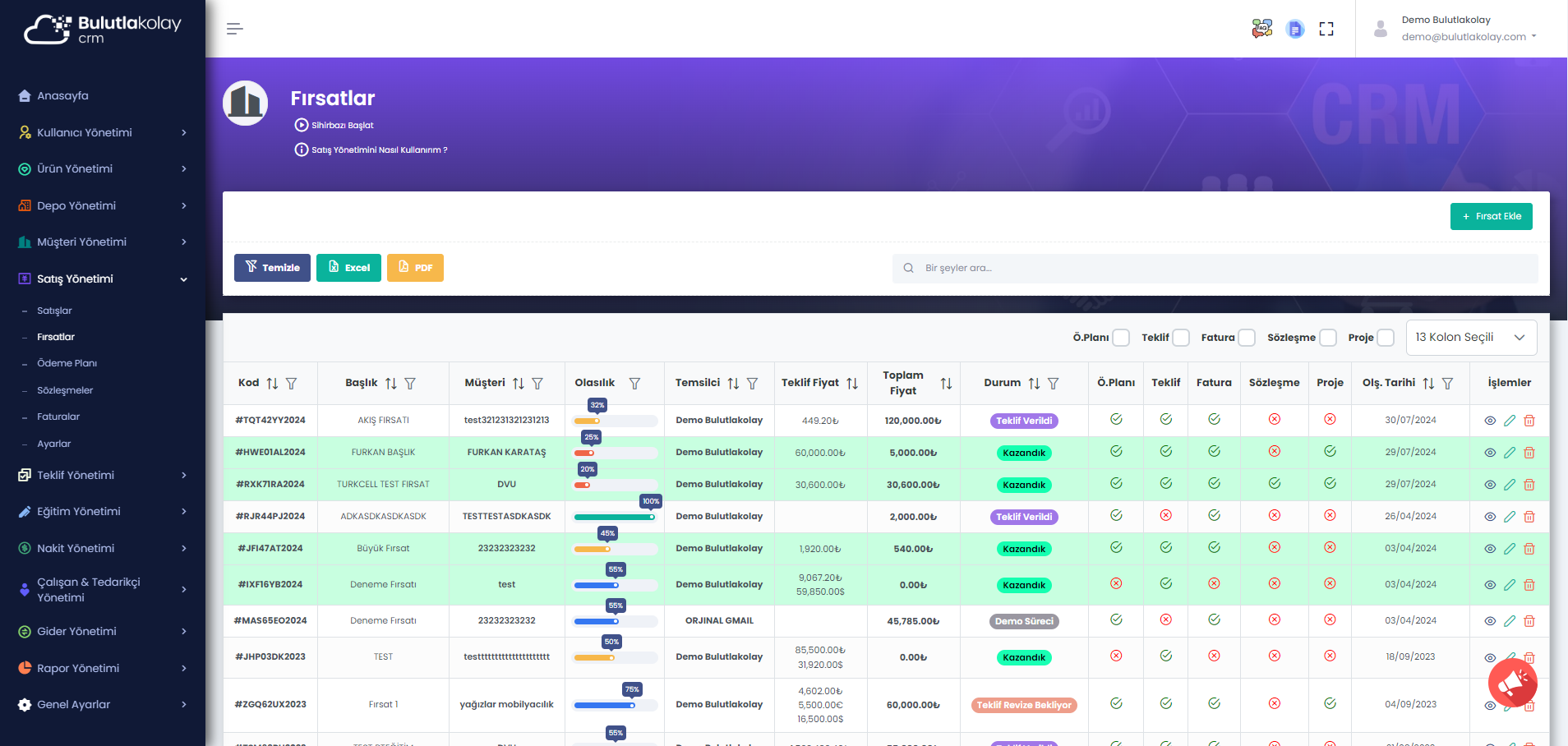This screenshot has width=1568, height=746.
Task: Delete the #HWE01AL2024 opportunity via trash icon
Action: [1529, 453]
